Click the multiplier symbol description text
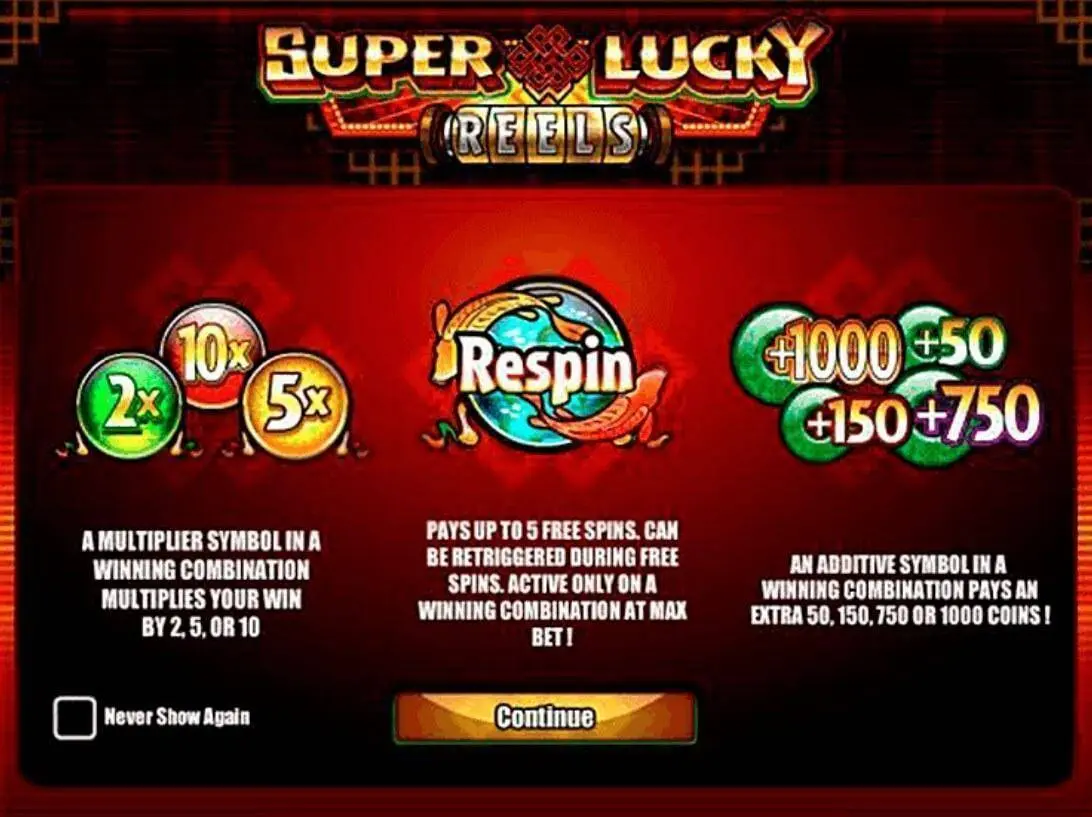This screenshot has height=817, width=1092. [201, 584]
